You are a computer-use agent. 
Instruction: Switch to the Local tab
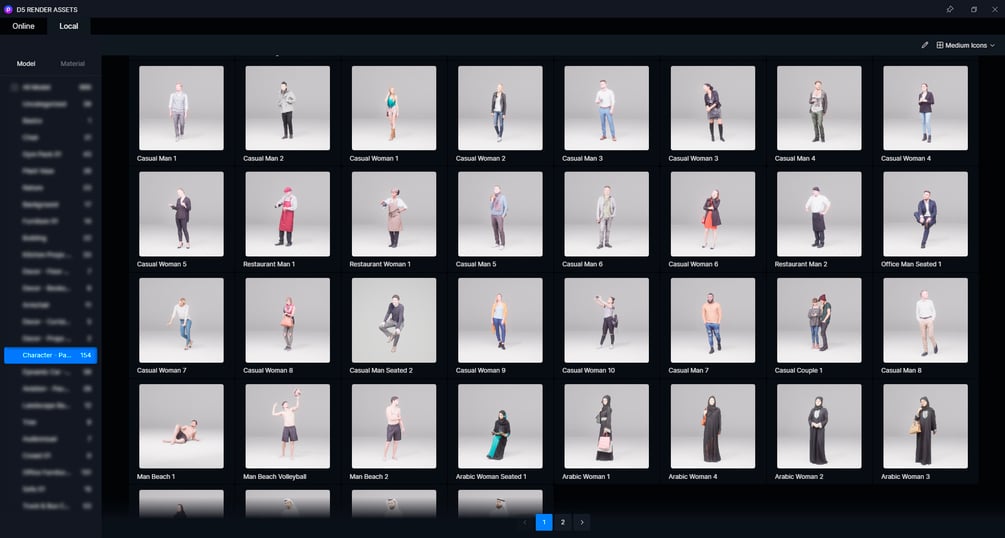[x=69, y=26]
